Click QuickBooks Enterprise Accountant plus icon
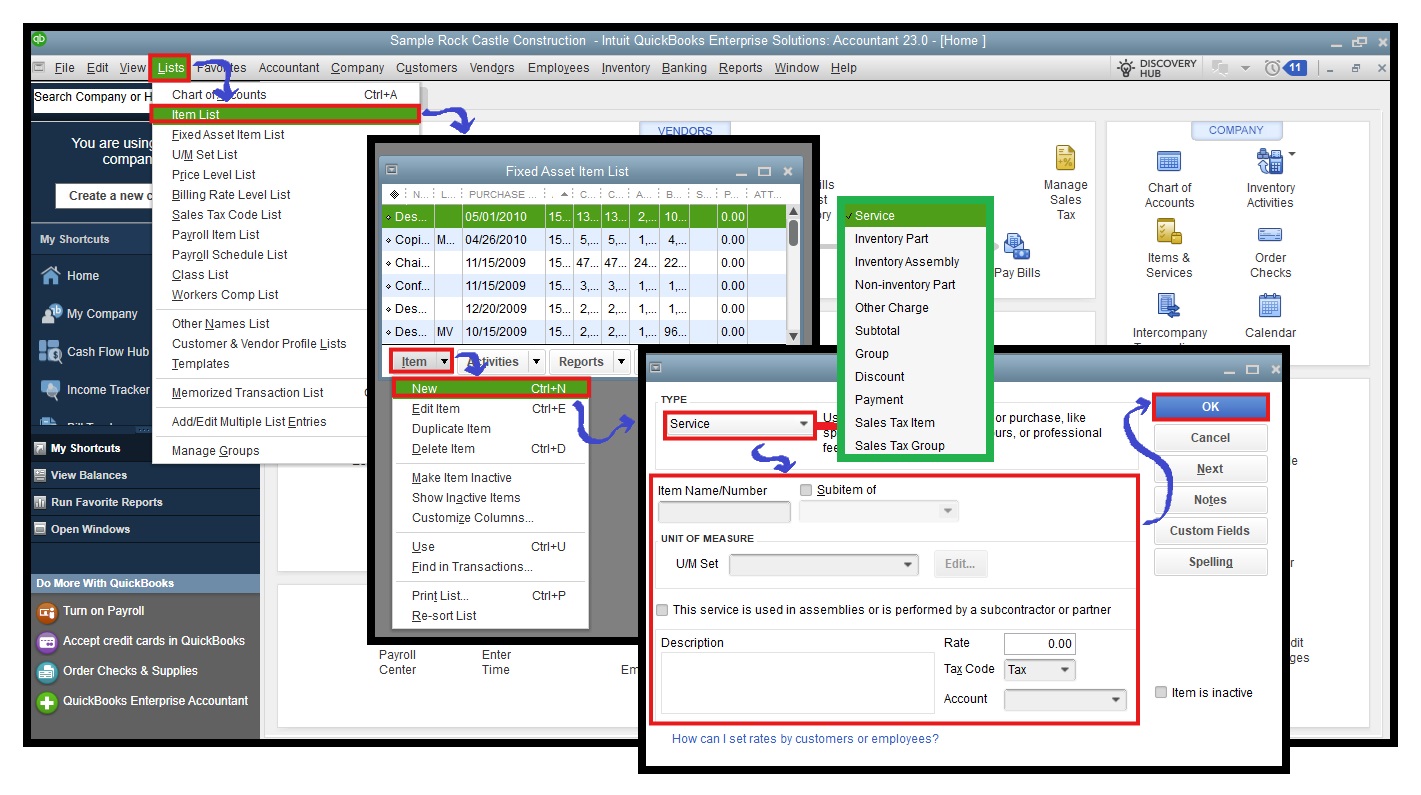This screenshot has width=1421, height=795. (x=47, y=701)
